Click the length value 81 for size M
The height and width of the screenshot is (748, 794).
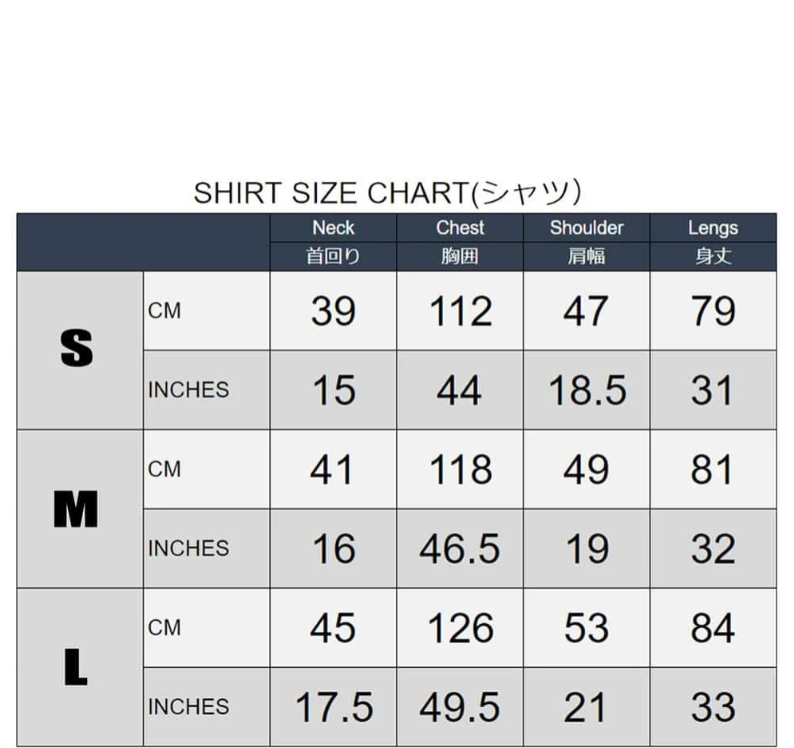pos(713,469)
